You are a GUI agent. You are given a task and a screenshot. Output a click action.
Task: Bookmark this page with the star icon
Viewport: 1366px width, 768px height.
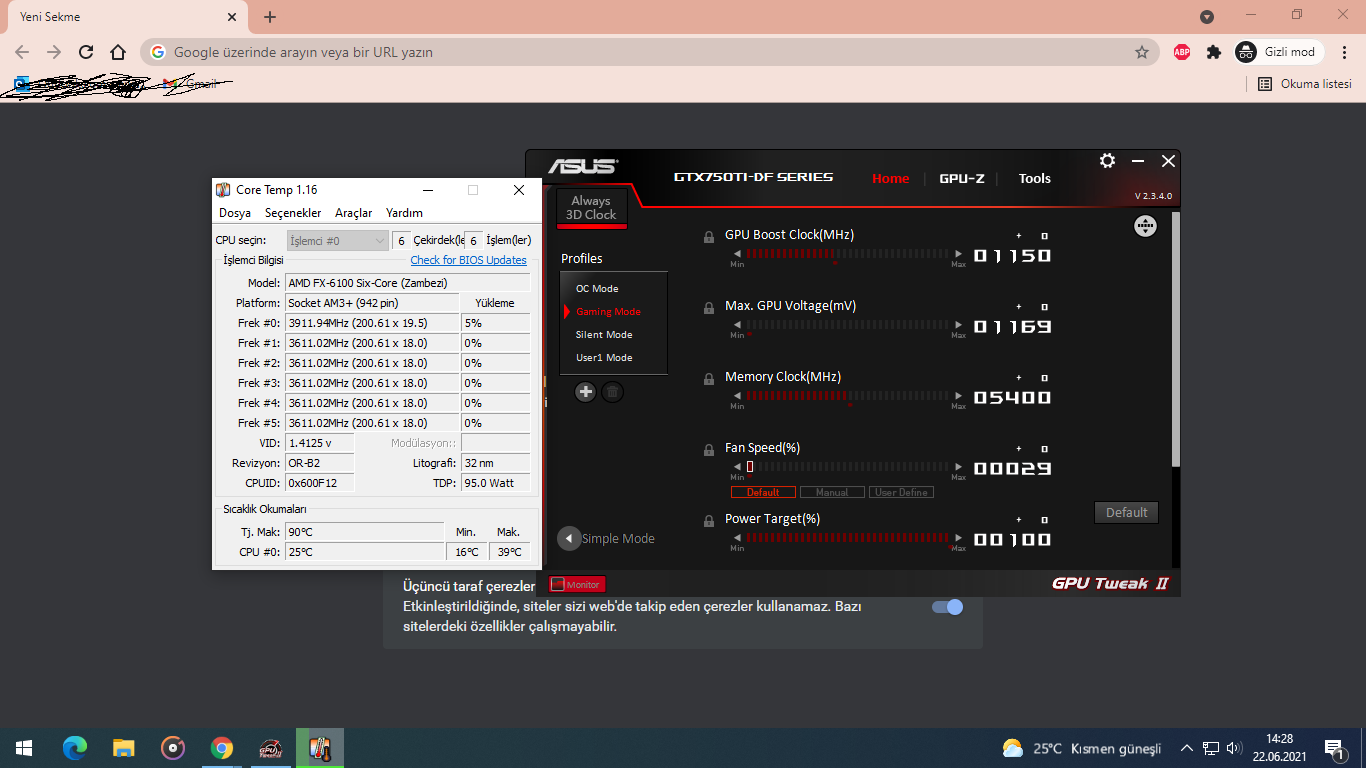[x=1141, y=52]
